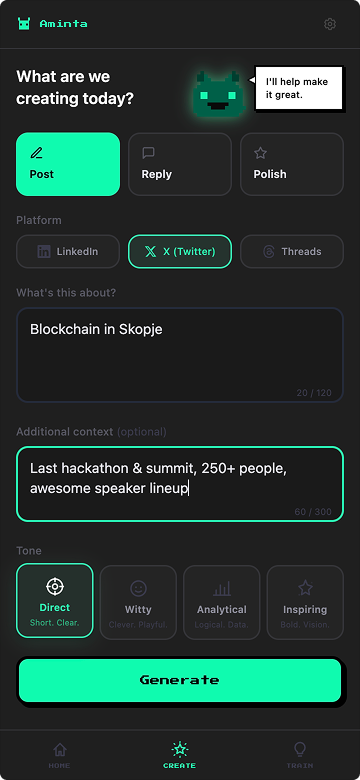Select the X (Twitter) platform
Screen dimensions: 360x780
point(180,252)
